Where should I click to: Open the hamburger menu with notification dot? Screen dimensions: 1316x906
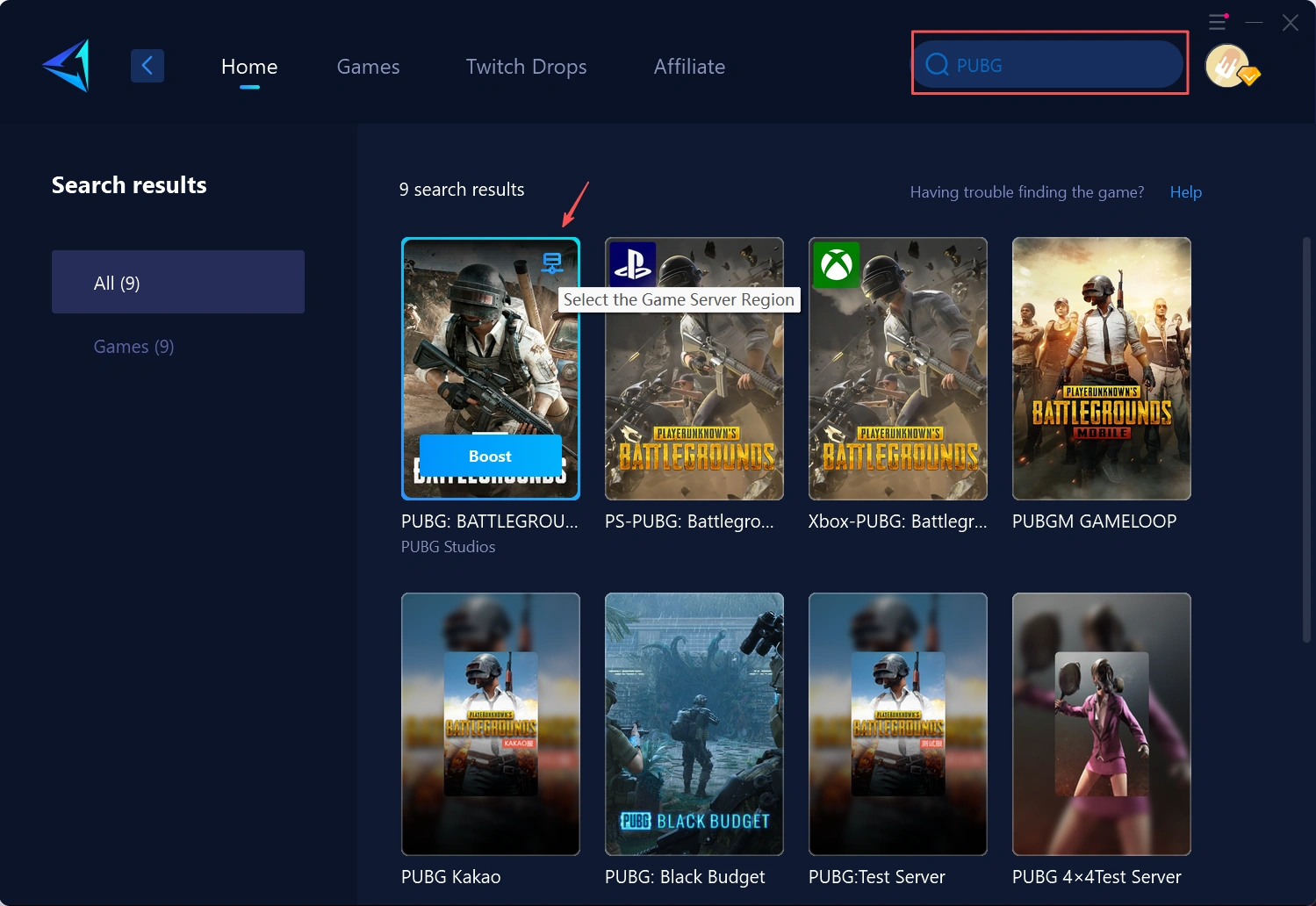pos(1218,22)
